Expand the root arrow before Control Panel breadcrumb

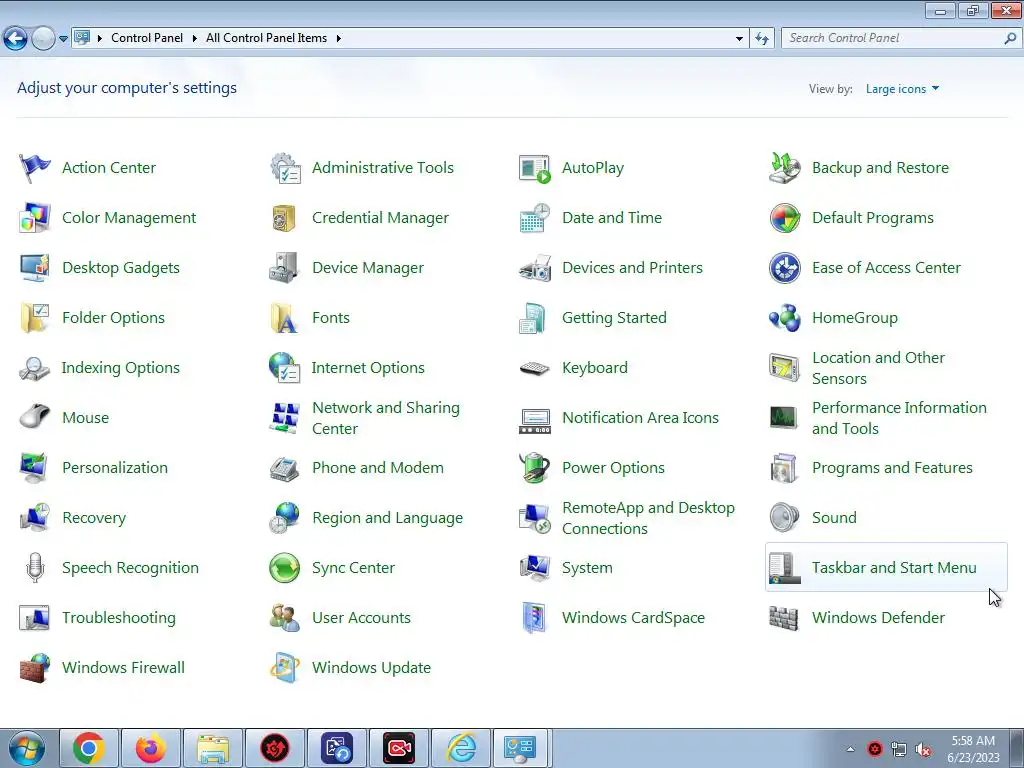pyautogui.click(x=100, y=39)
